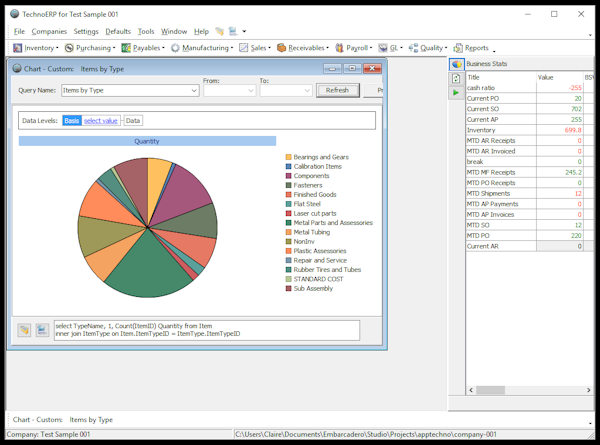The image size is (600, 445).
Task: Expand the From date dropdown
Action: [x=251, y=91]
